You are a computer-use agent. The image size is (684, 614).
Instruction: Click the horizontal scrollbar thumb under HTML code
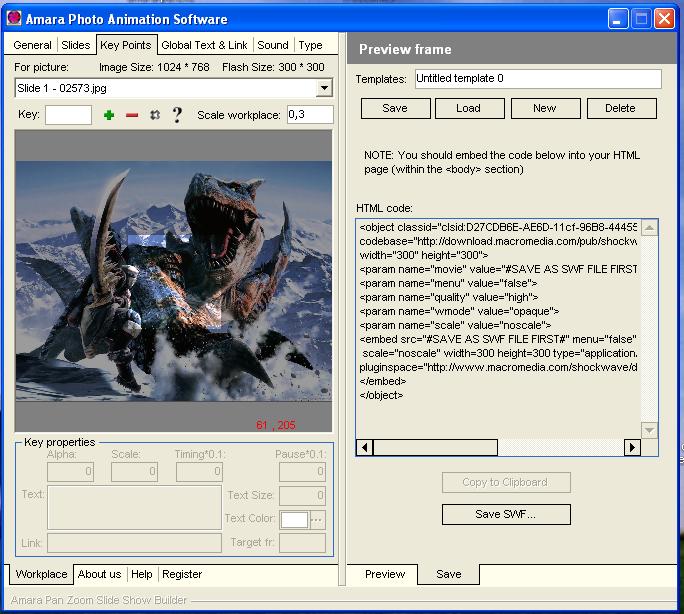(435, 447)
